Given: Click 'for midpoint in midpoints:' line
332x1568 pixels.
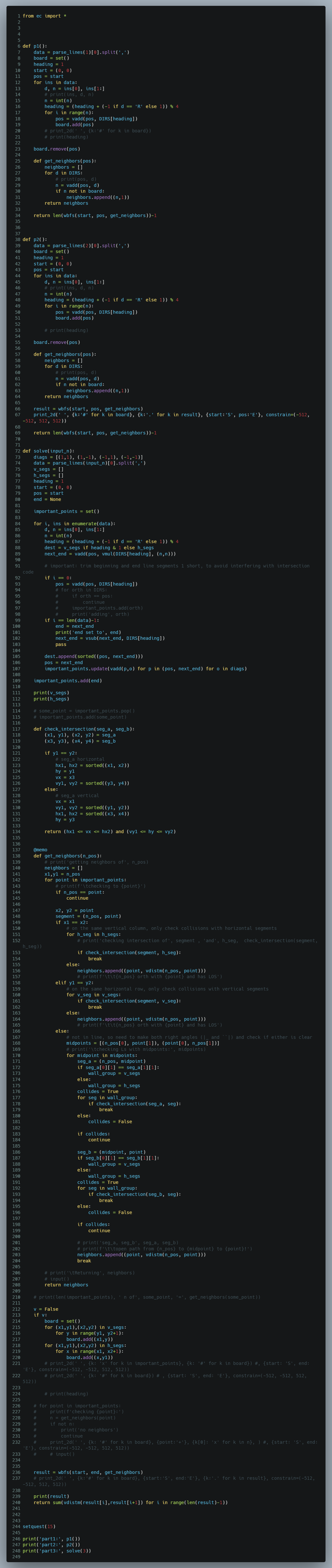Looking at the screenshot, I should click(x=101, y=1055).
